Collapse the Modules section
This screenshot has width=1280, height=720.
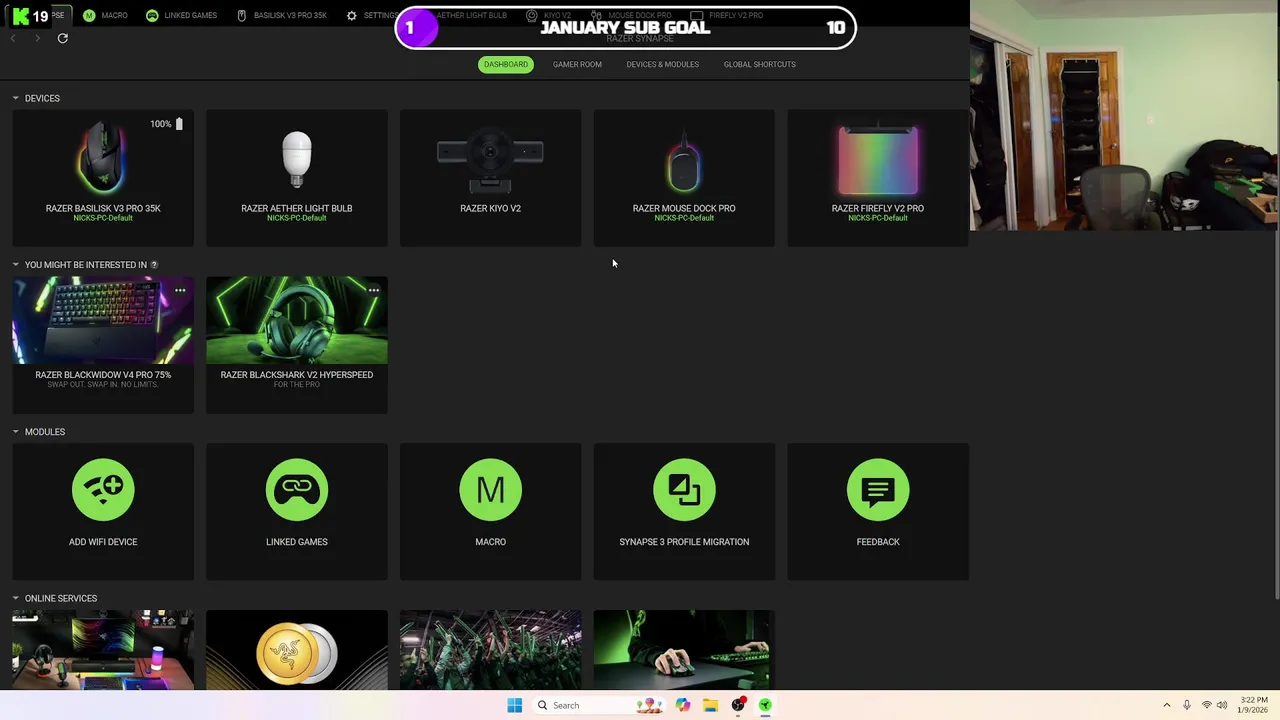16,432
